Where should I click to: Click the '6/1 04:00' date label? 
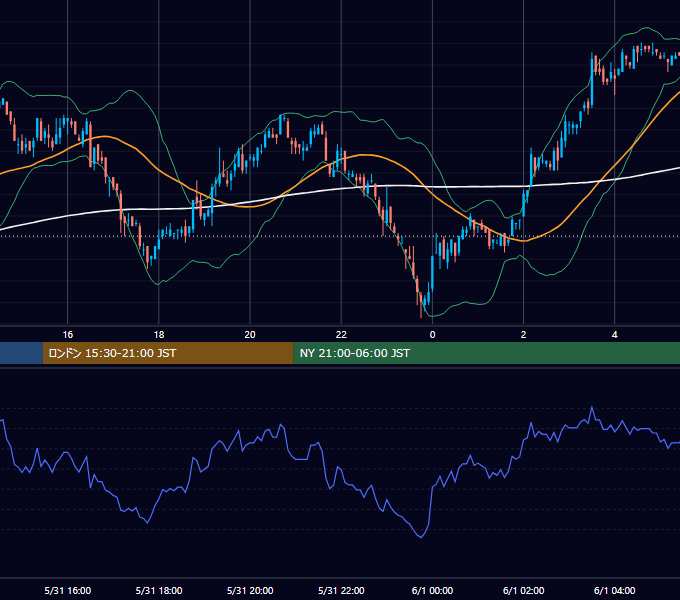tap(615, 590)
